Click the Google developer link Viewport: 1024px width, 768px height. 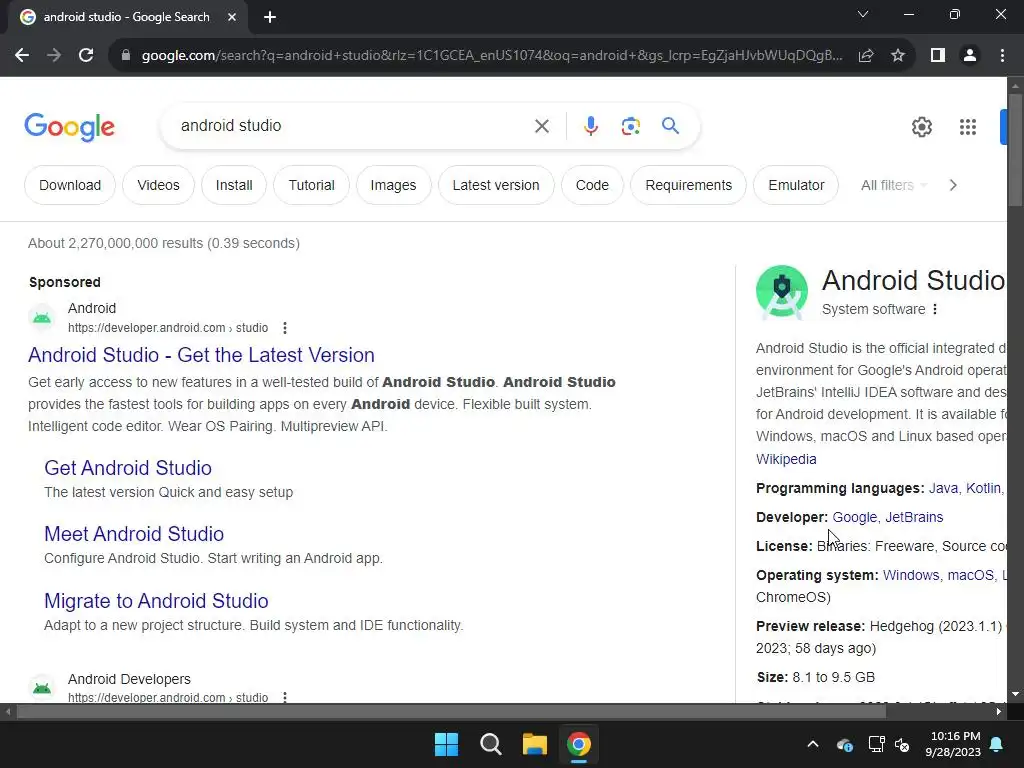tap(854, 517)
